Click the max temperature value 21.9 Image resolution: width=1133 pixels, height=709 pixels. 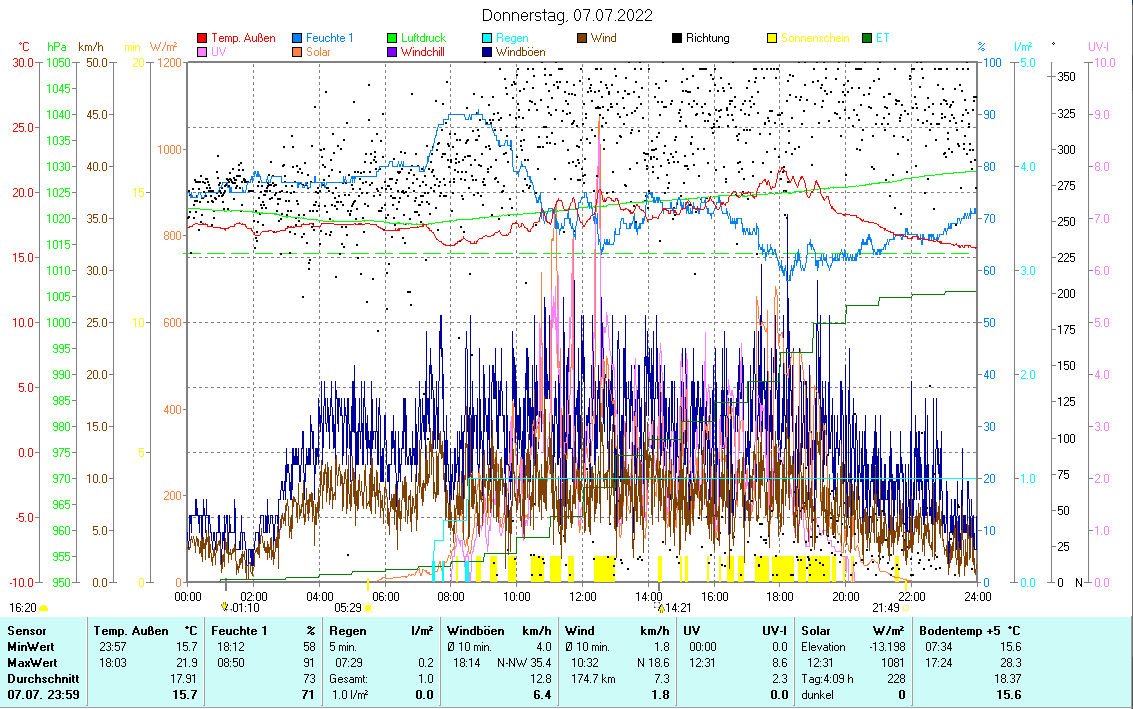tap(186, 663)
